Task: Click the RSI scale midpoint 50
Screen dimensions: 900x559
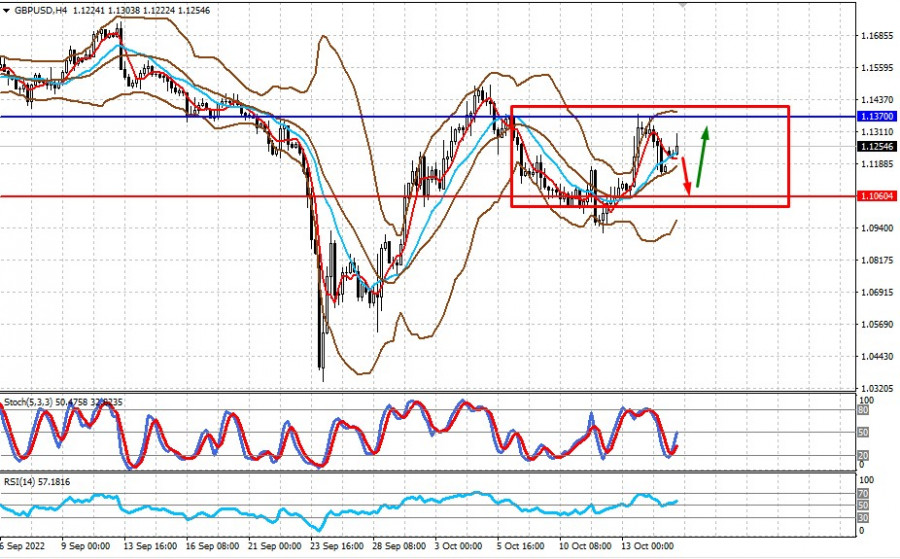Action: (863, 506)
